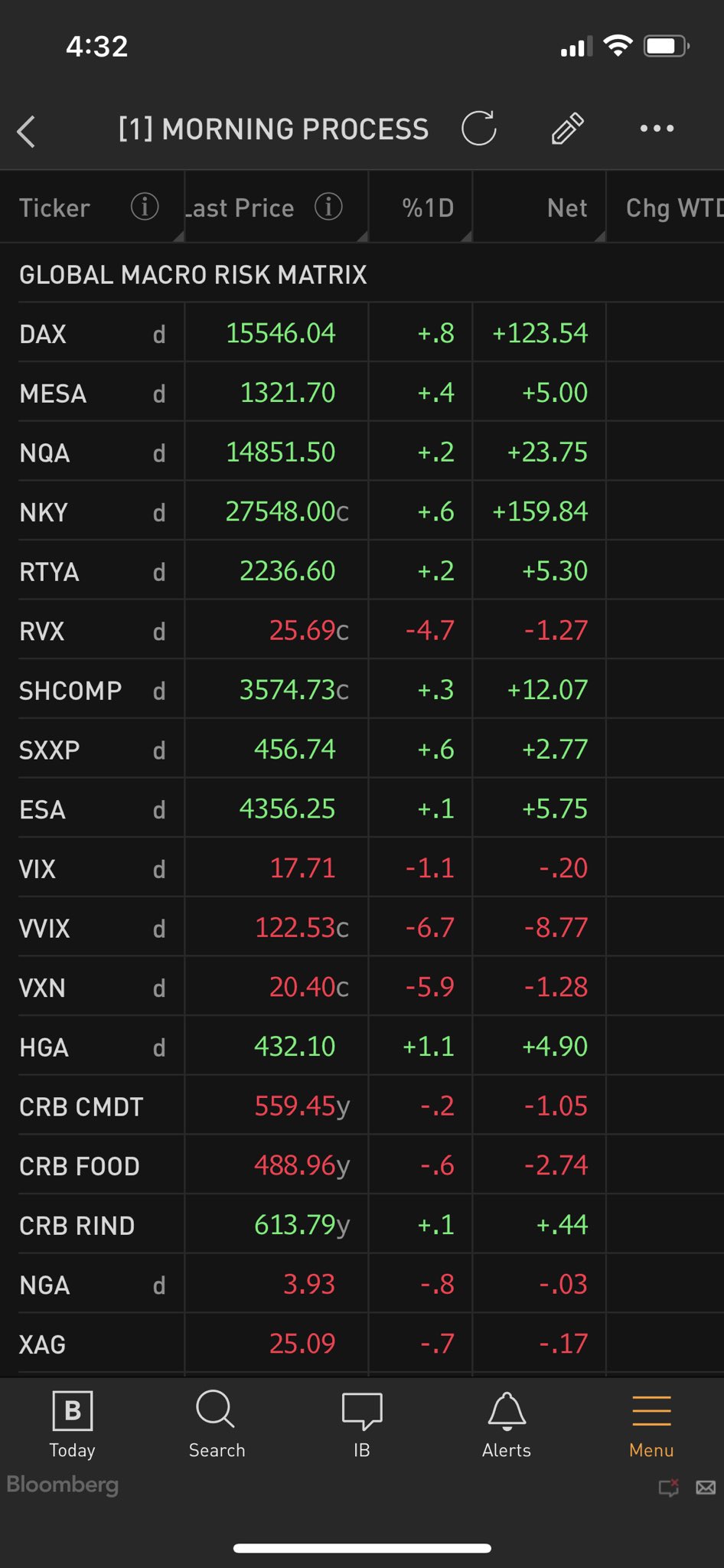This screenshot has height=1568, width=724.
Task: Tap the info icon beside Last Price
Action: tap(328, 207)
